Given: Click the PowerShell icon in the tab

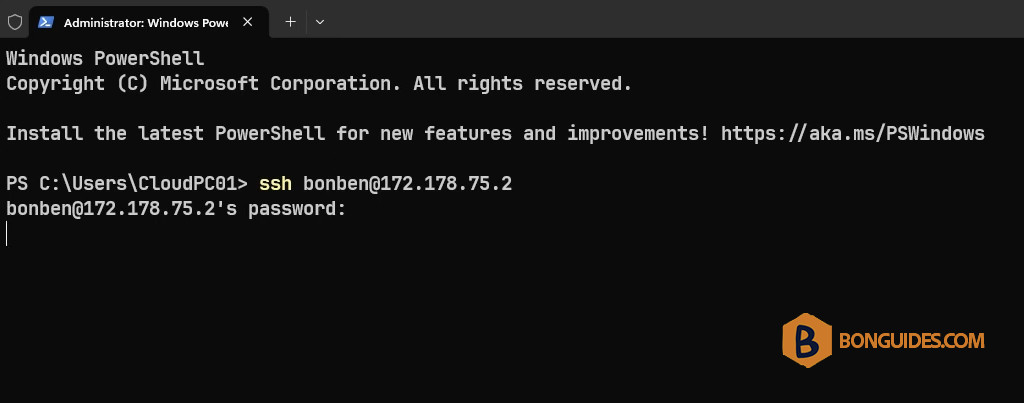Looking at the screenshot, I should [45, 22].
